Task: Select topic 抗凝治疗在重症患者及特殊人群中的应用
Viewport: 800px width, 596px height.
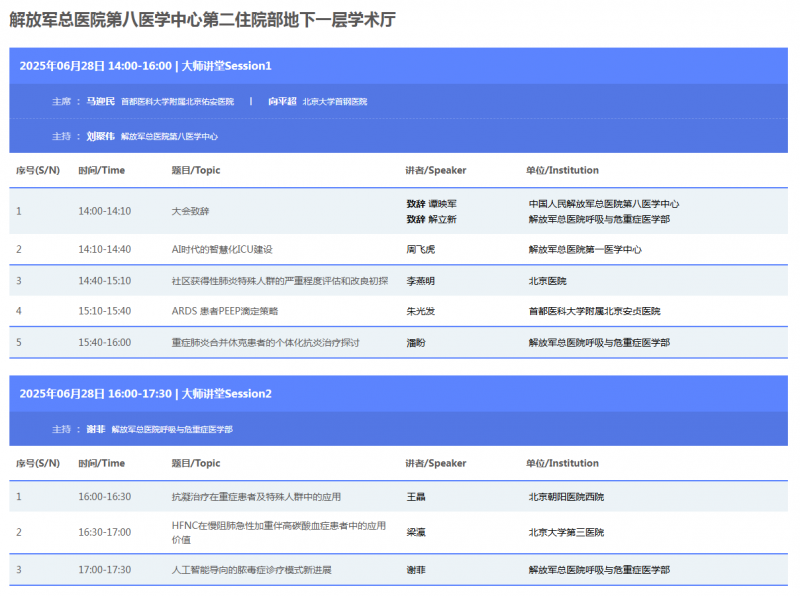Action: (256, 497)
